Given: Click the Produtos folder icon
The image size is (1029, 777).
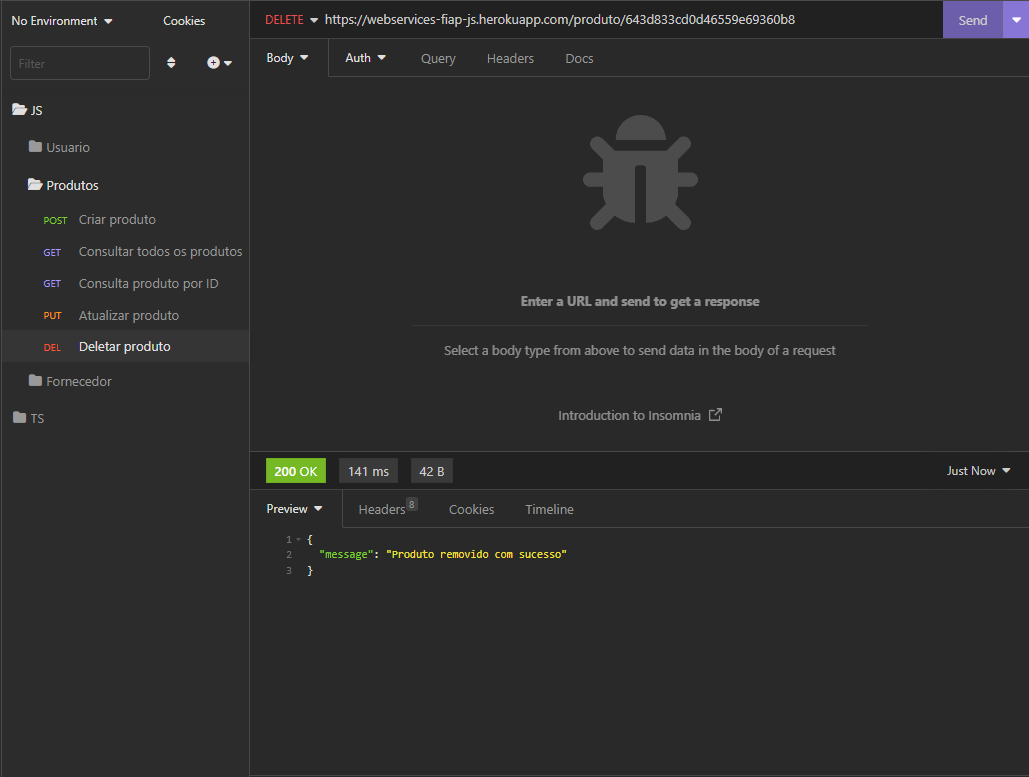Looking at the screenshot, I should (x=34, y=185).
